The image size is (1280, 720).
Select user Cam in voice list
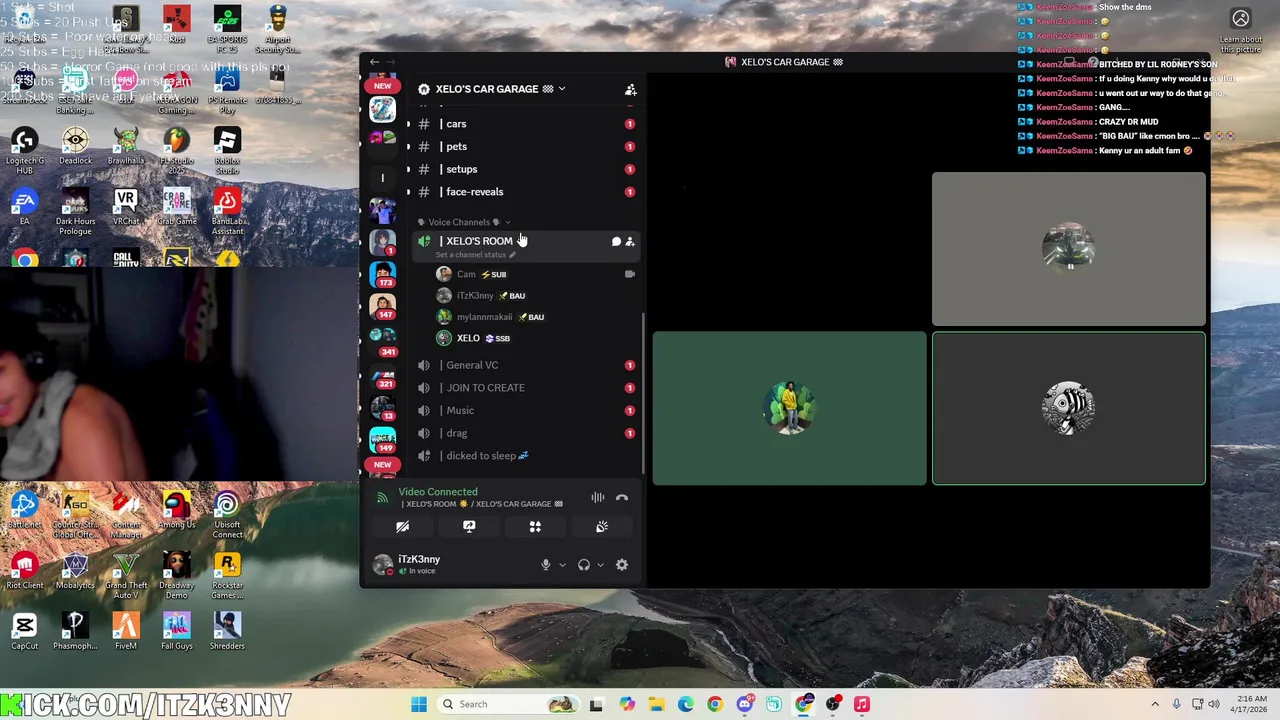click(x=466, y=274)
